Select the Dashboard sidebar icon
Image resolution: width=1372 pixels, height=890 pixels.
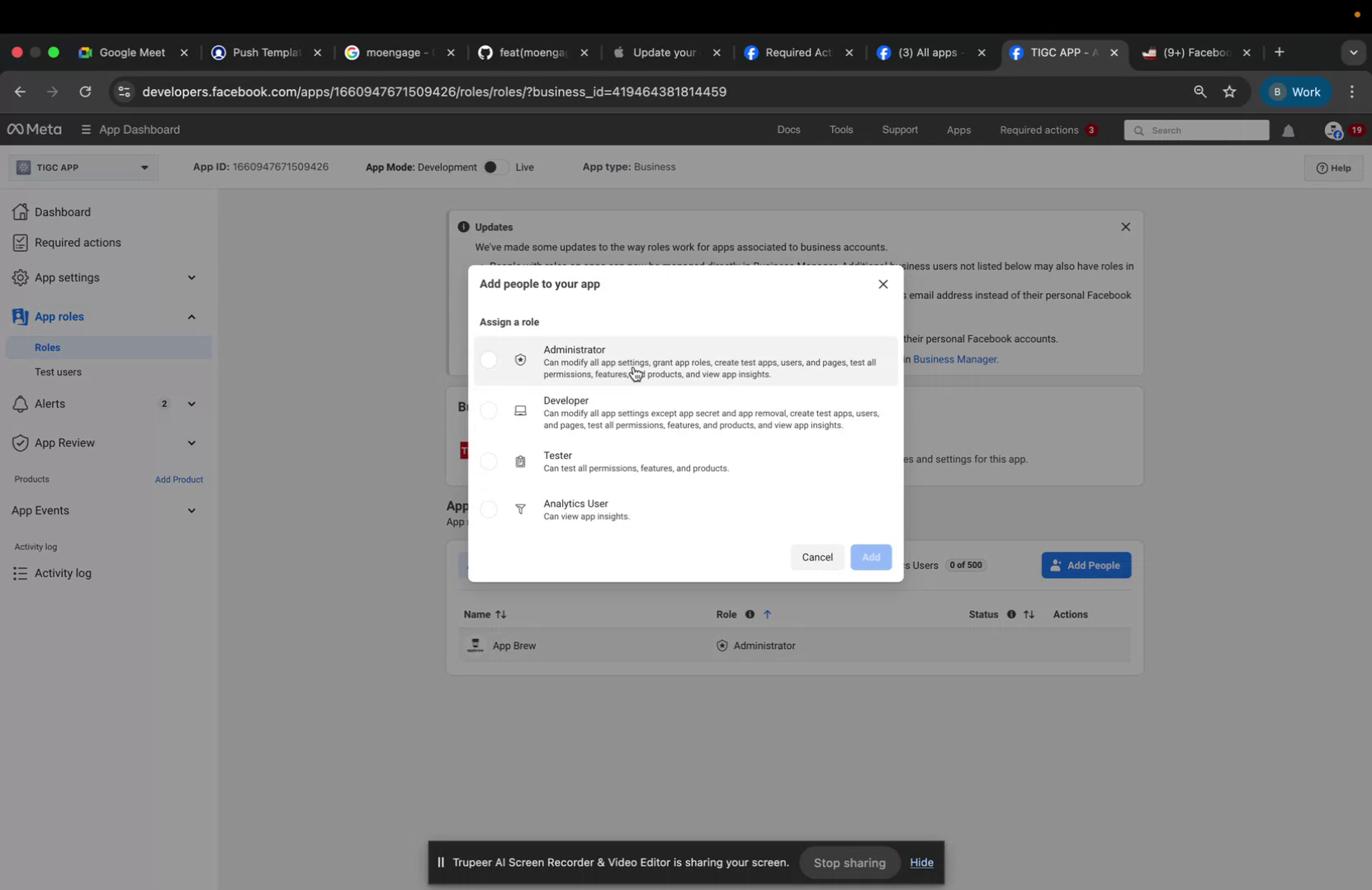20,211
